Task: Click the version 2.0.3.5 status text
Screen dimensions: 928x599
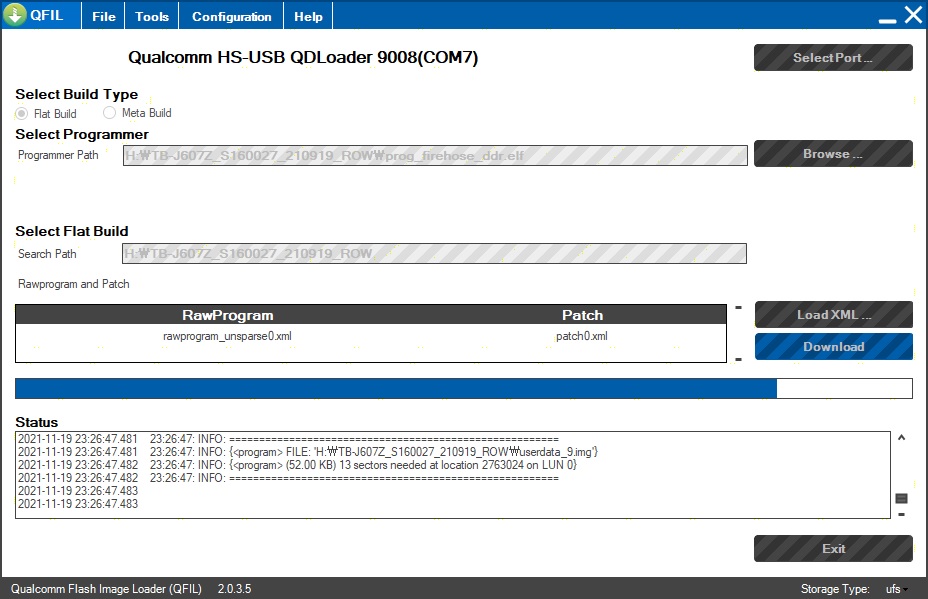Action: [234, 589]
